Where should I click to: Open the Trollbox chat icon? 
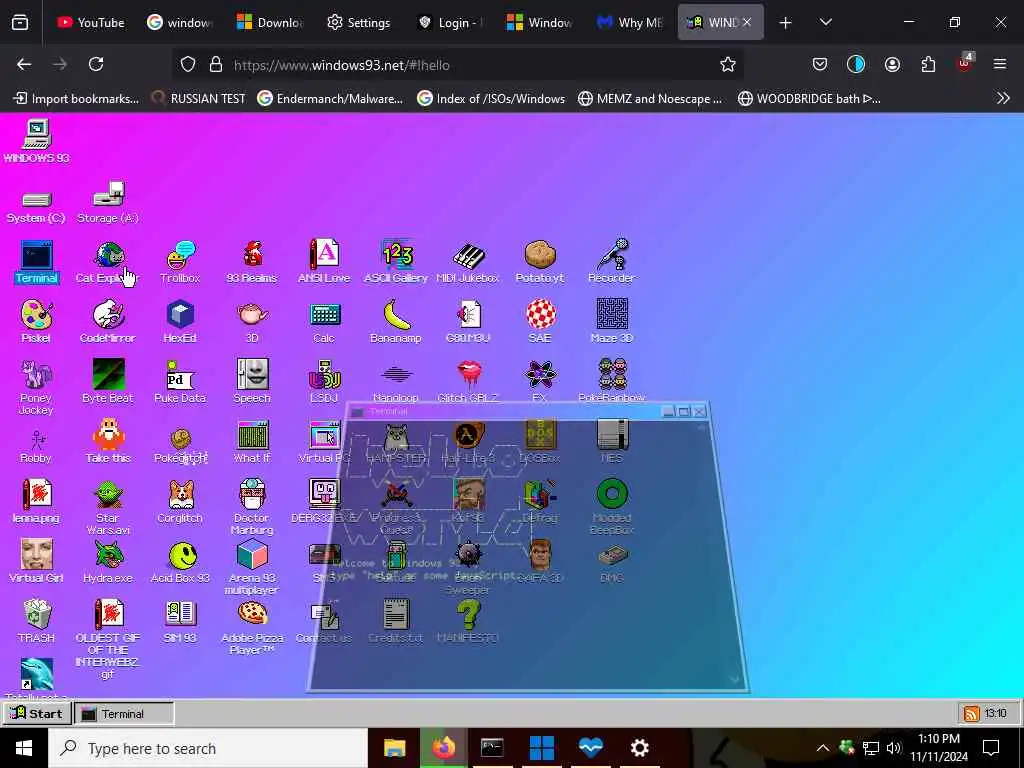(180, 261)
